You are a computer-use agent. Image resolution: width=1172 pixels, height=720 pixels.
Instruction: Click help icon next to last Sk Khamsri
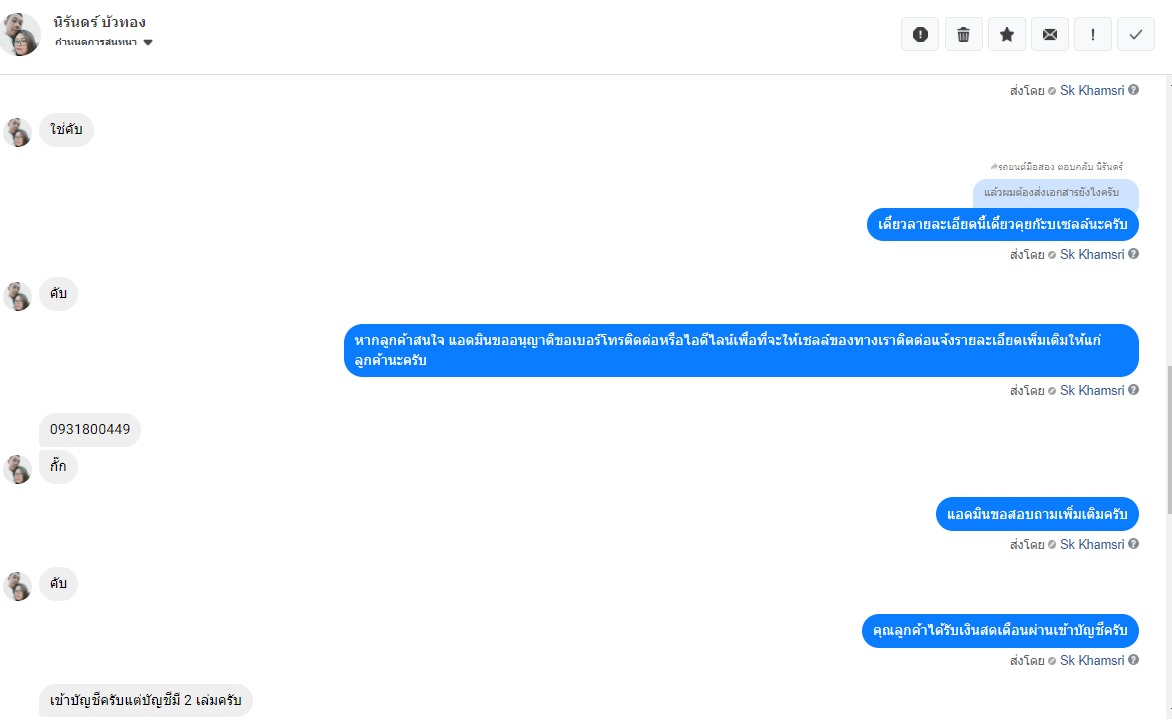[x=1134, y=659]
